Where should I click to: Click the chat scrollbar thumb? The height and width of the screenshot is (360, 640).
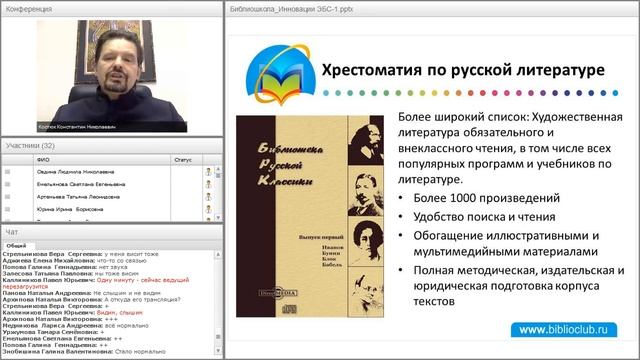(x=218, y=337)
